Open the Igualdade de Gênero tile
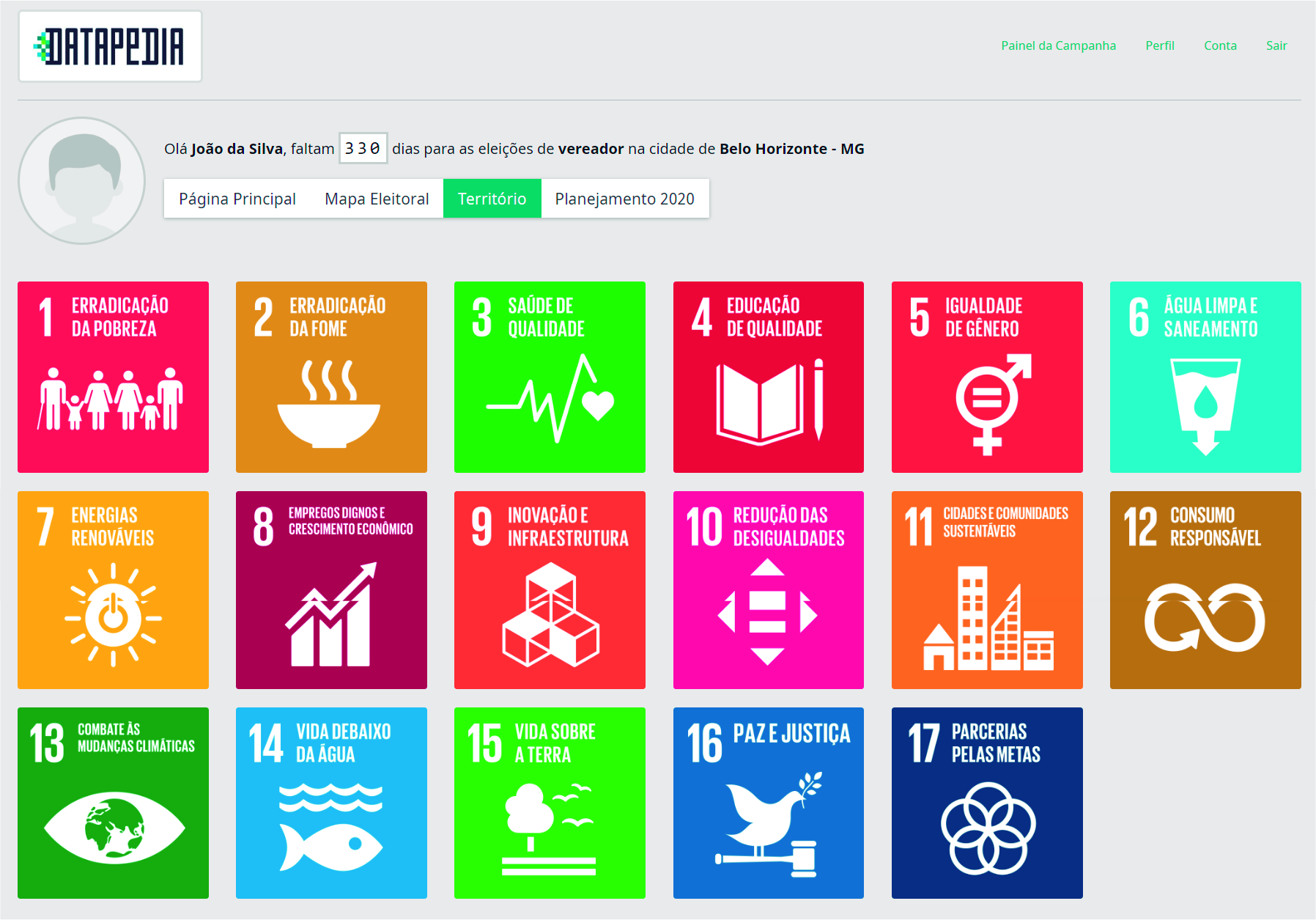 (987, 377)
